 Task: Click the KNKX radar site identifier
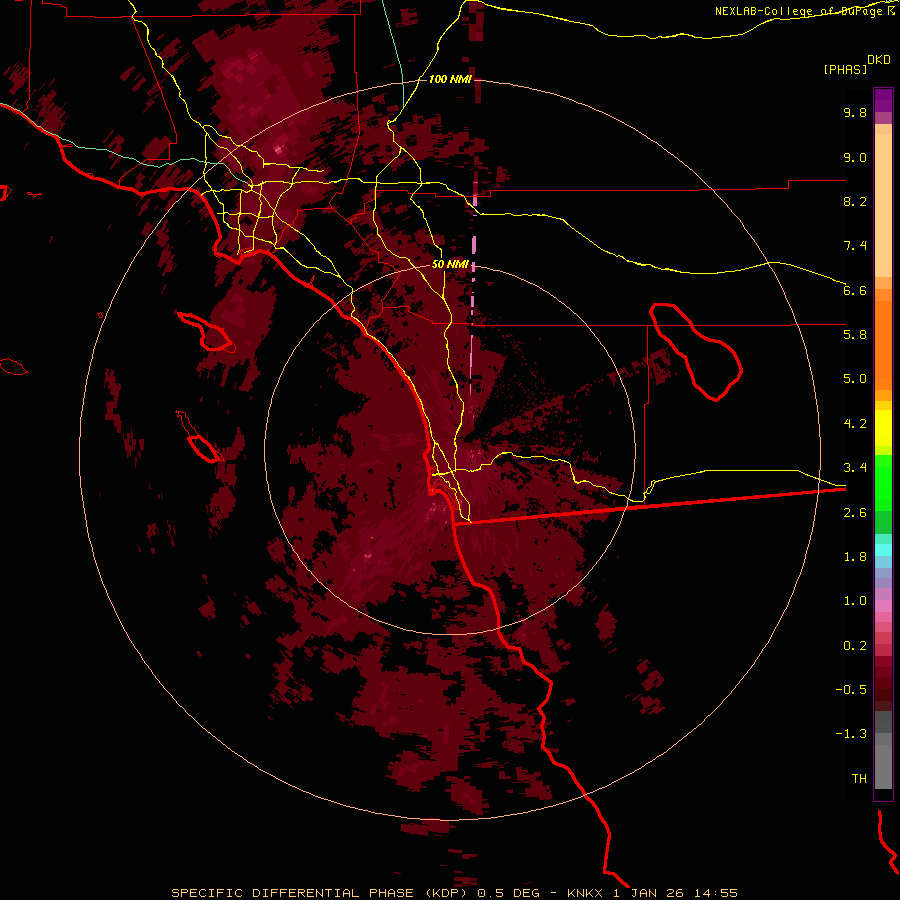pyautogui.click(x=584, y=893)
